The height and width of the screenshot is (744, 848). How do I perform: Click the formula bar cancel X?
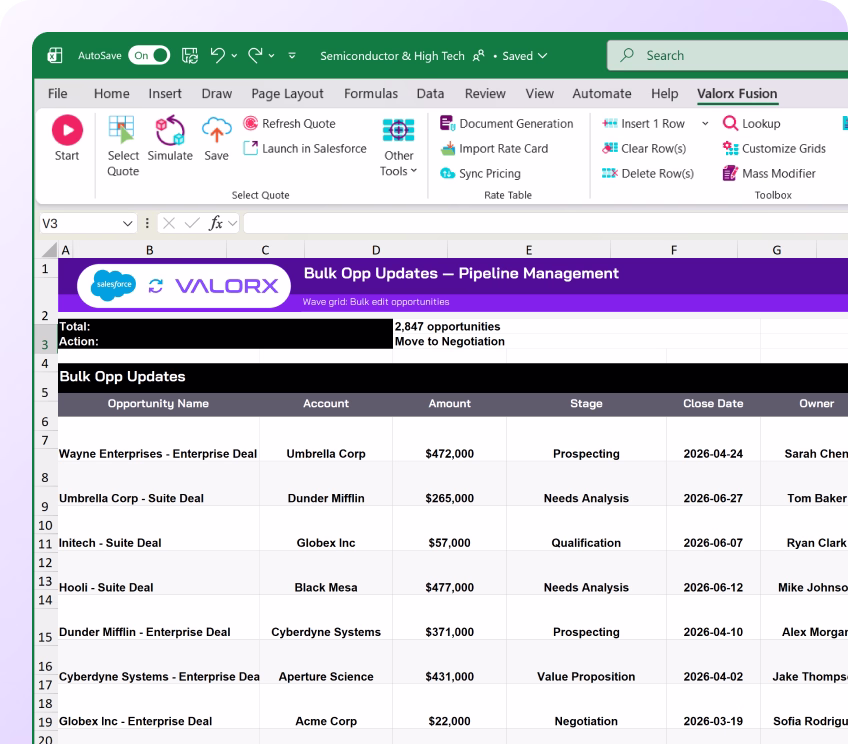pyautogui.click(x=169, y=223)
